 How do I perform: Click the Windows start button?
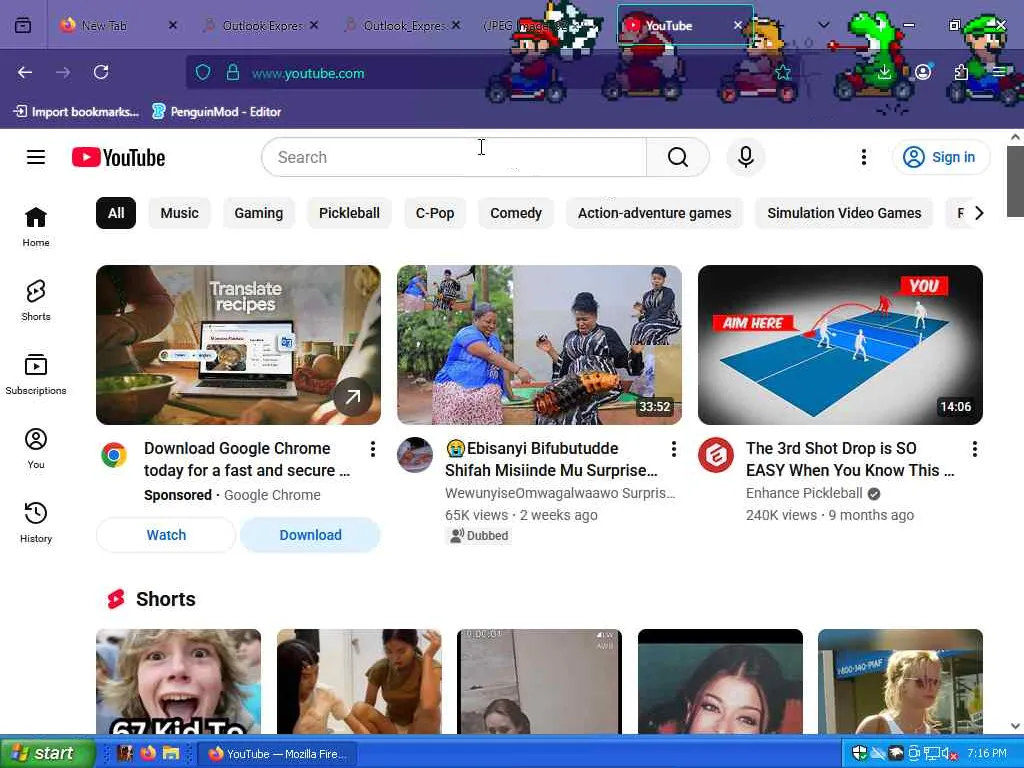pos(47,753)
